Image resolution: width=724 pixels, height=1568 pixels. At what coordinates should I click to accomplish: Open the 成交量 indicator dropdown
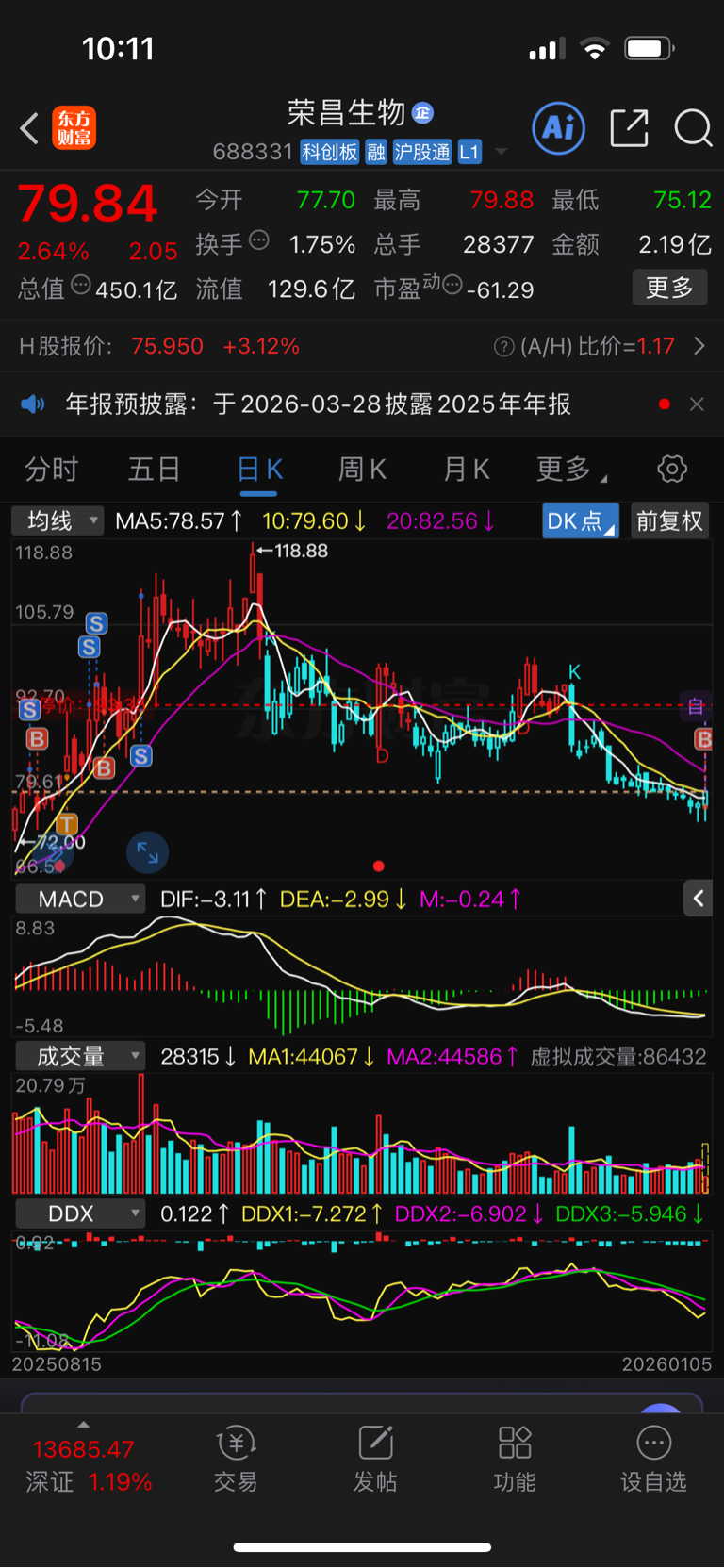(80, 1056)
